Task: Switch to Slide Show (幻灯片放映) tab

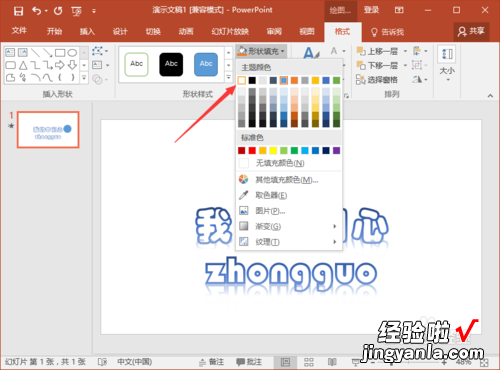Action: [x=230, y=32]
